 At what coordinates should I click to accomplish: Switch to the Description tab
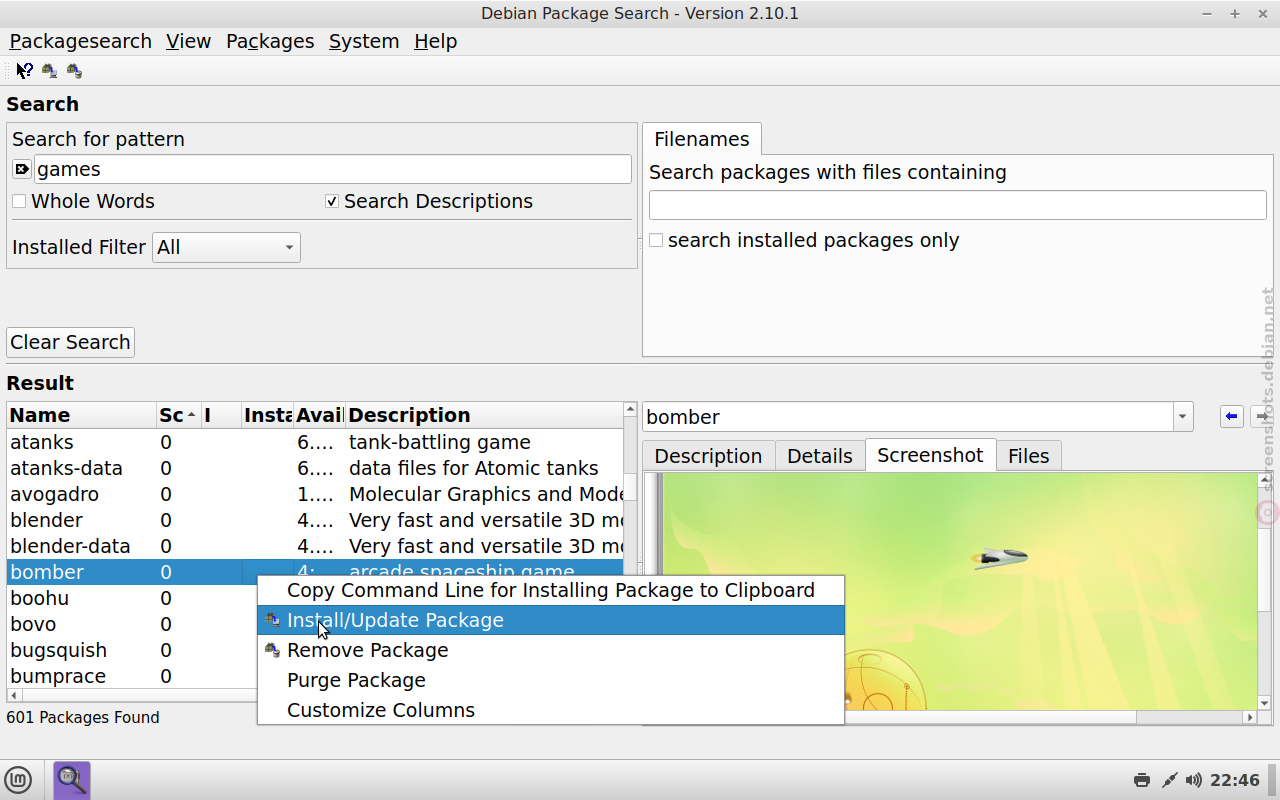708,456
